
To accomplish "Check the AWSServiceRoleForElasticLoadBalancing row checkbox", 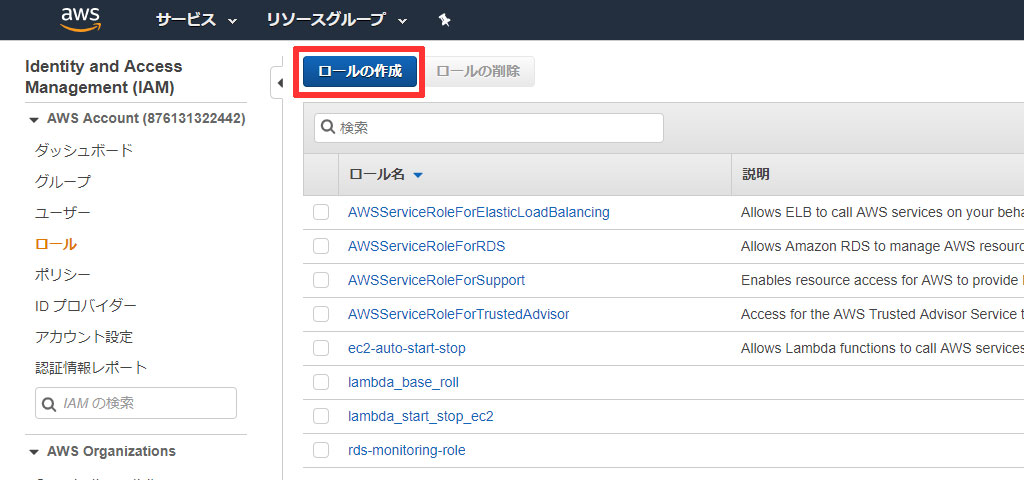I will 321,212.
